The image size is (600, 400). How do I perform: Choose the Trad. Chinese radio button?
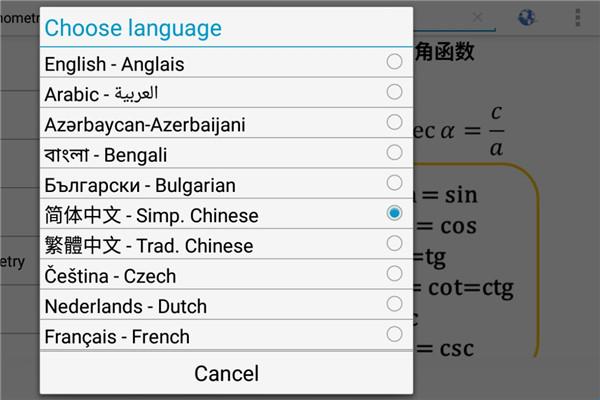pos(394,243)
